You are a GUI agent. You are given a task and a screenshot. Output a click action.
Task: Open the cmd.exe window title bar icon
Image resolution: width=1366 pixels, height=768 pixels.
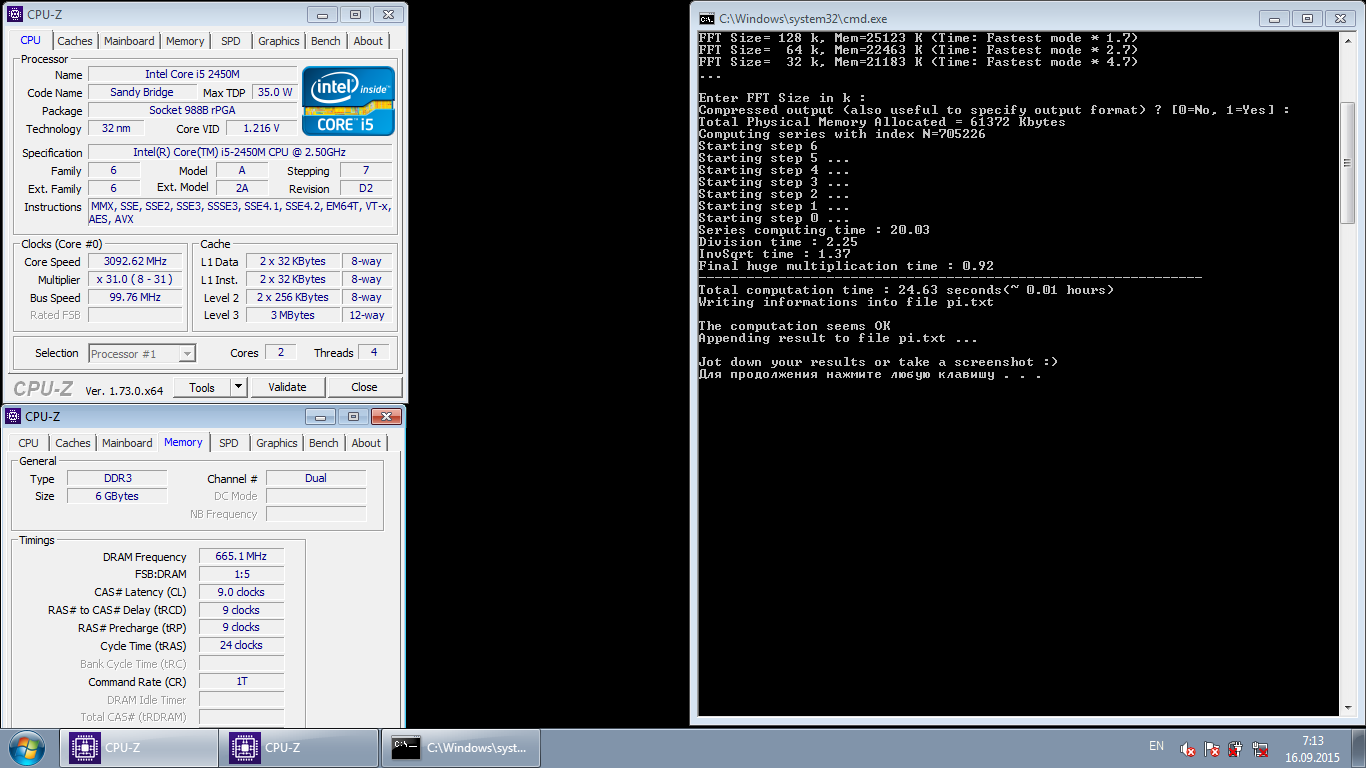tap(706, 18)
